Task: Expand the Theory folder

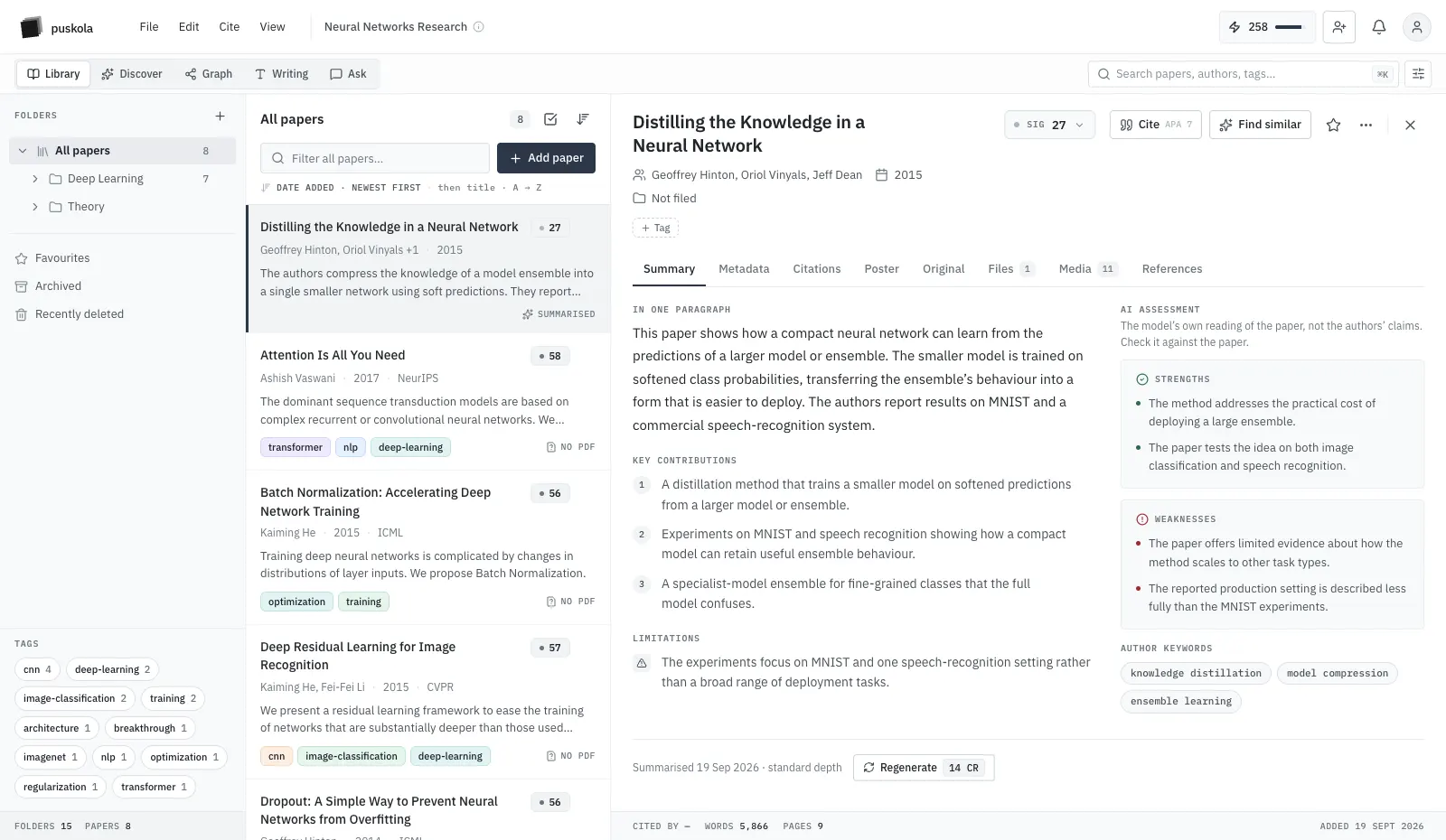Action: point(35,207)
